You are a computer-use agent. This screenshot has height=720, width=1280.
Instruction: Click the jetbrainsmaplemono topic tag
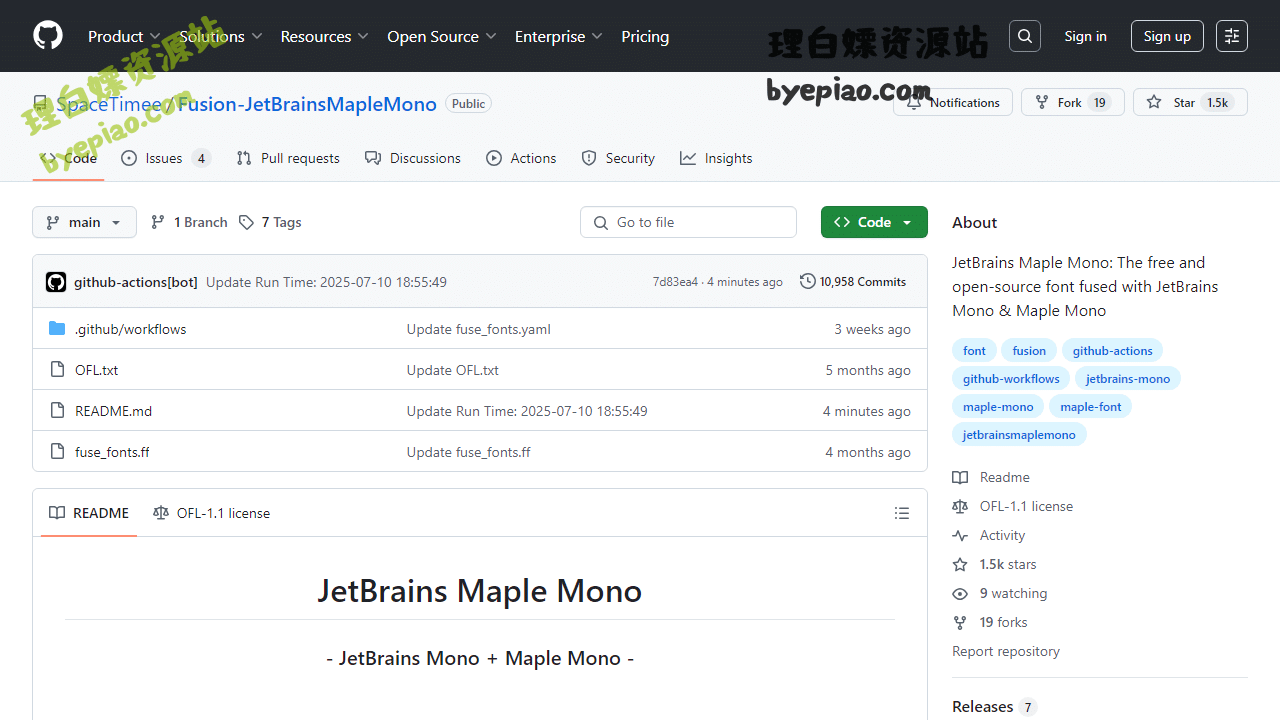pyautogui.click(x=1019, y=434)
